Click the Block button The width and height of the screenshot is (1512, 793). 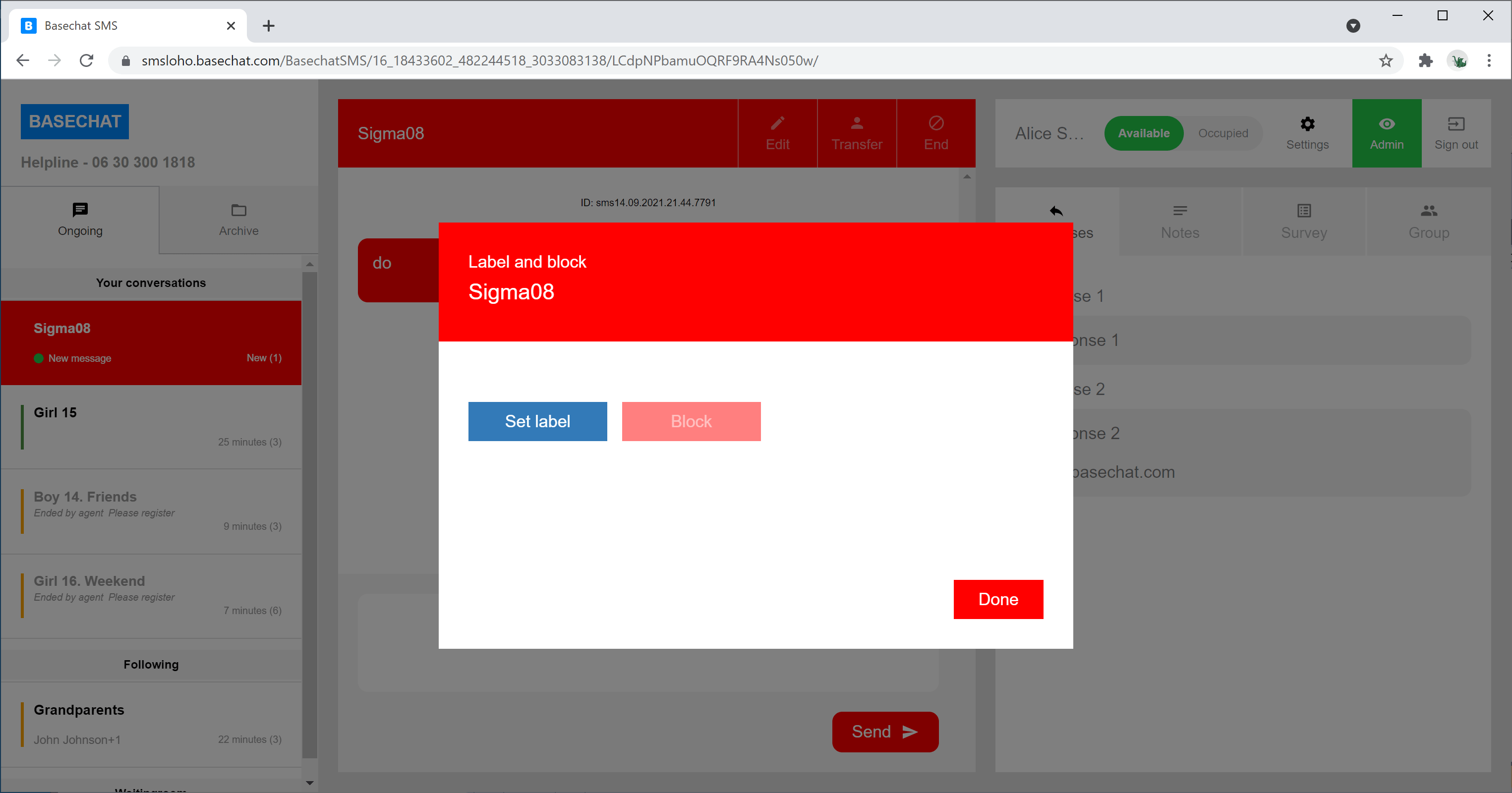click(691, 421)
